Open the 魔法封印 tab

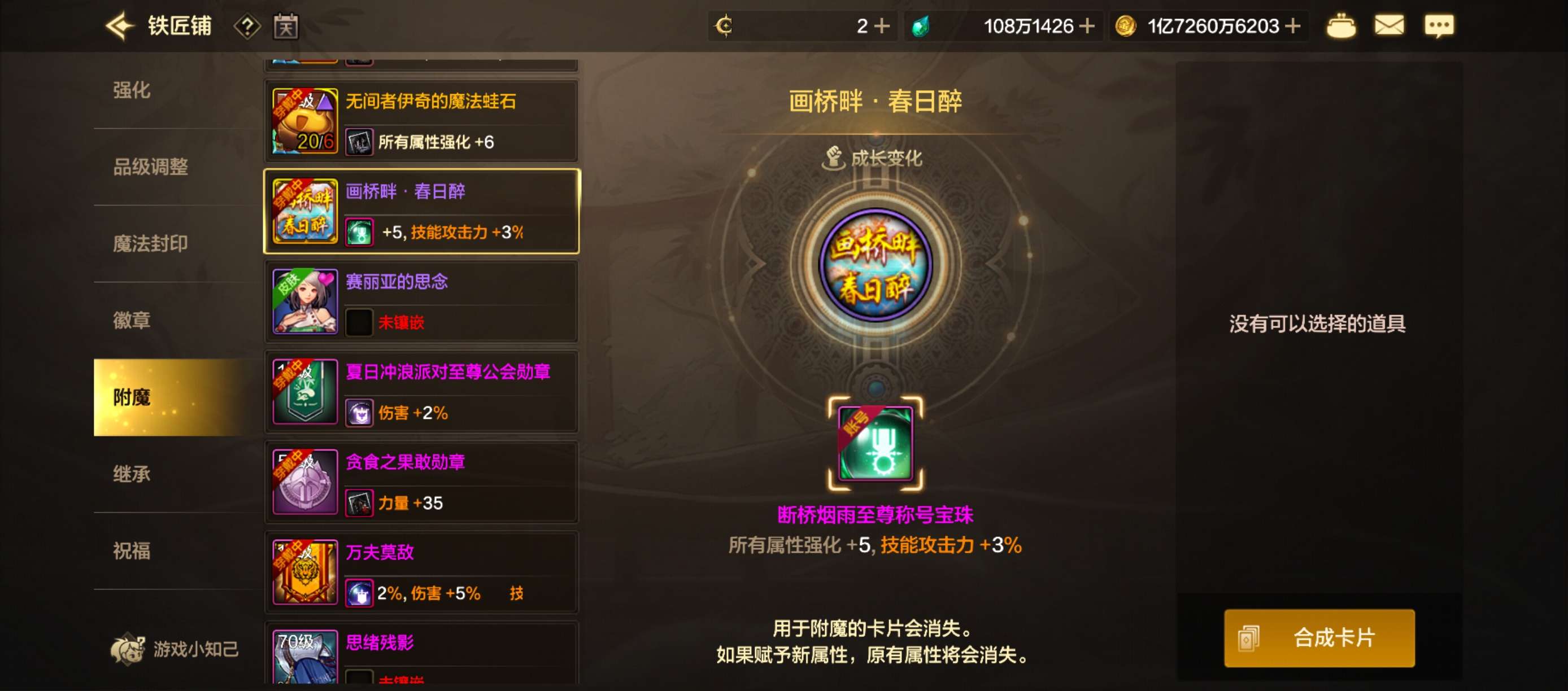pos(150,243)
